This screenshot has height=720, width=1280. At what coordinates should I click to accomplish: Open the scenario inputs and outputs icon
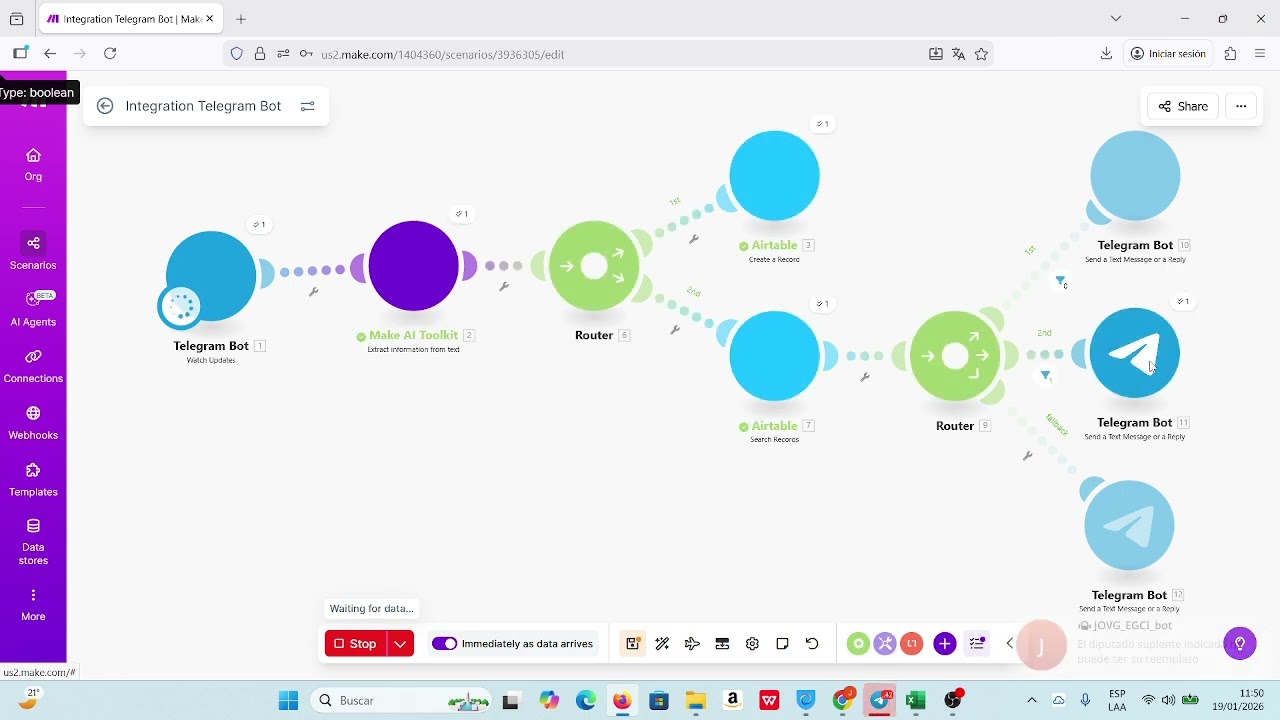pyautogui.click(x=722, y=644)
